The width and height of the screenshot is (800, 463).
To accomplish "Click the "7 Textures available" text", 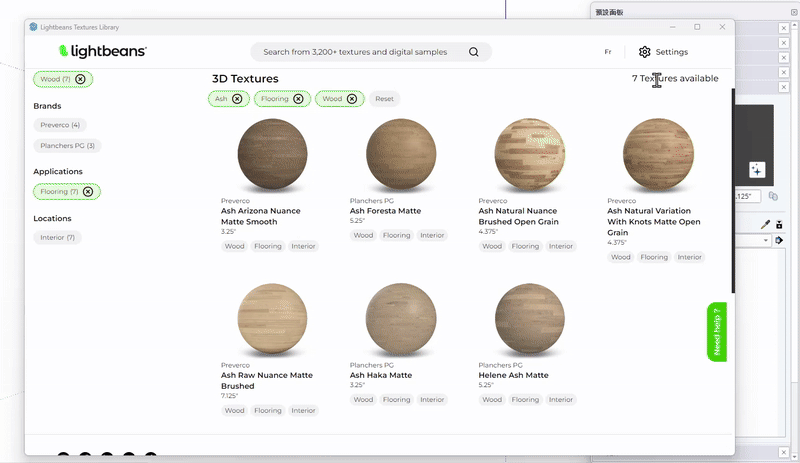I will (x=675, y=79).
